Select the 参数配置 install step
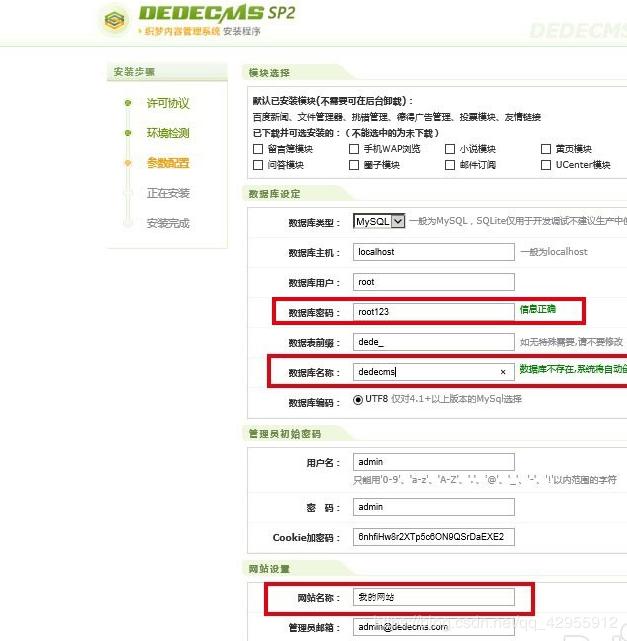 pos(168,163)
